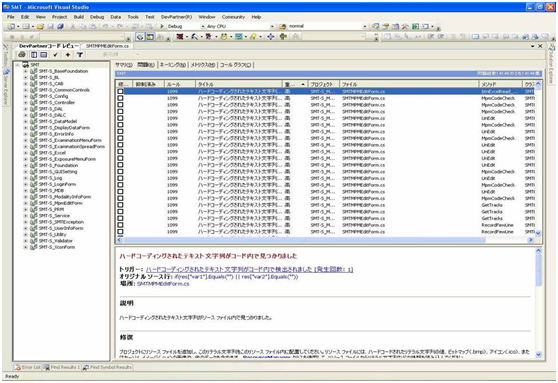Check the checkbox of the first 1099 row

[x=120, y=91]
